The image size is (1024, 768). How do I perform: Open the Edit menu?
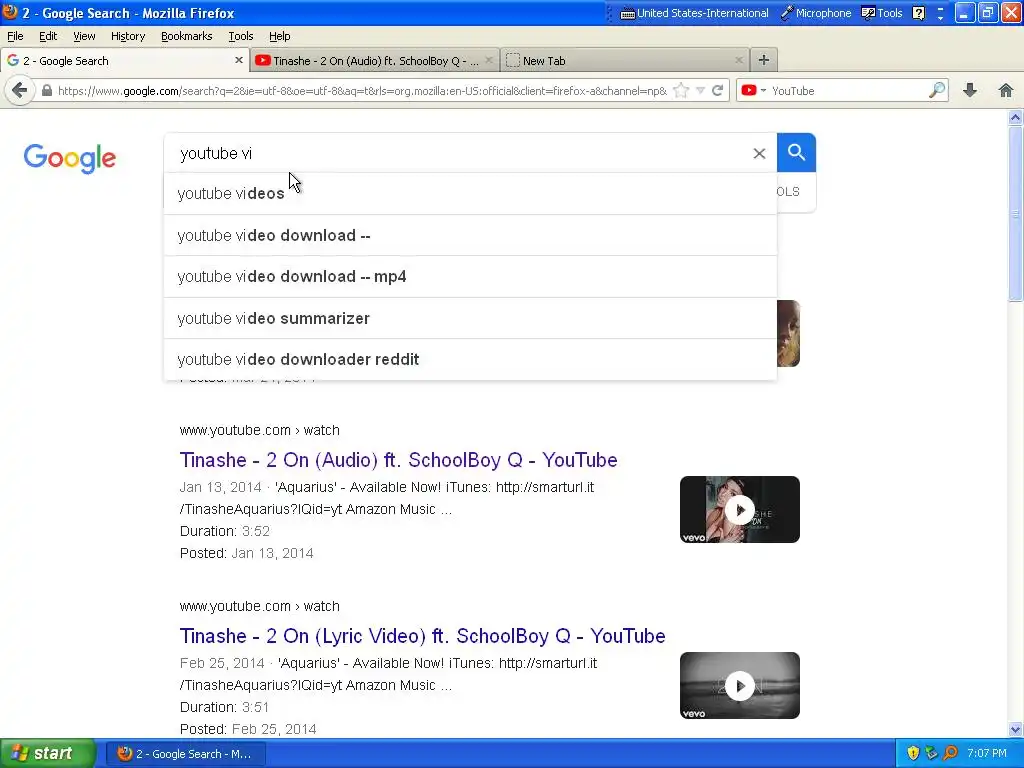click(x=48, y=36)
